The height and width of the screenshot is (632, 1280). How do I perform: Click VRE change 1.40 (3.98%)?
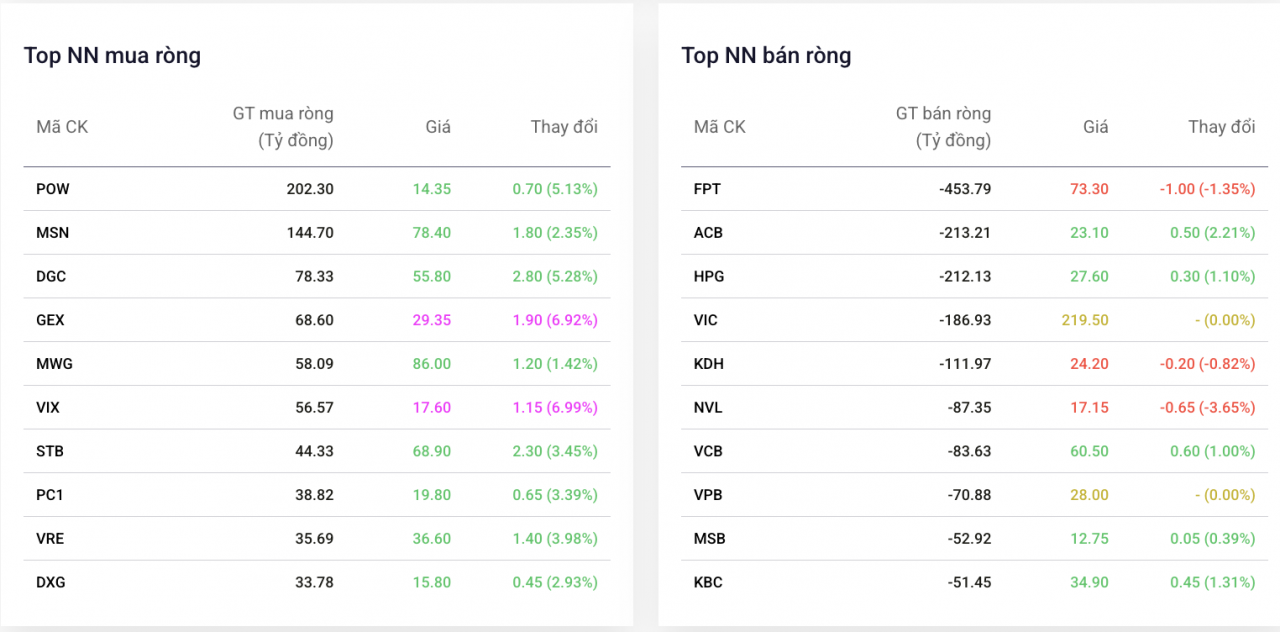555,539
